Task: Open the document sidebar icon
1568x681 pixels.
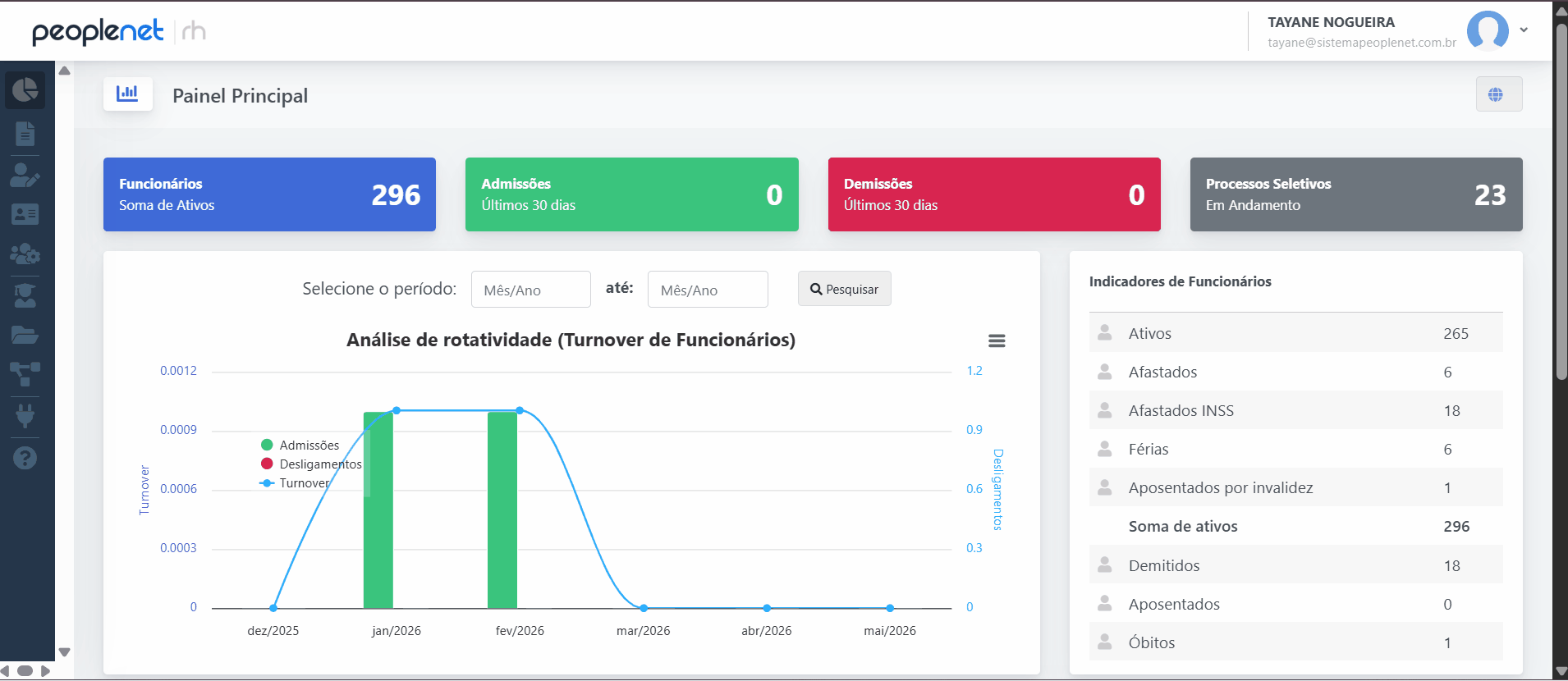Action: tap(25, 133)
